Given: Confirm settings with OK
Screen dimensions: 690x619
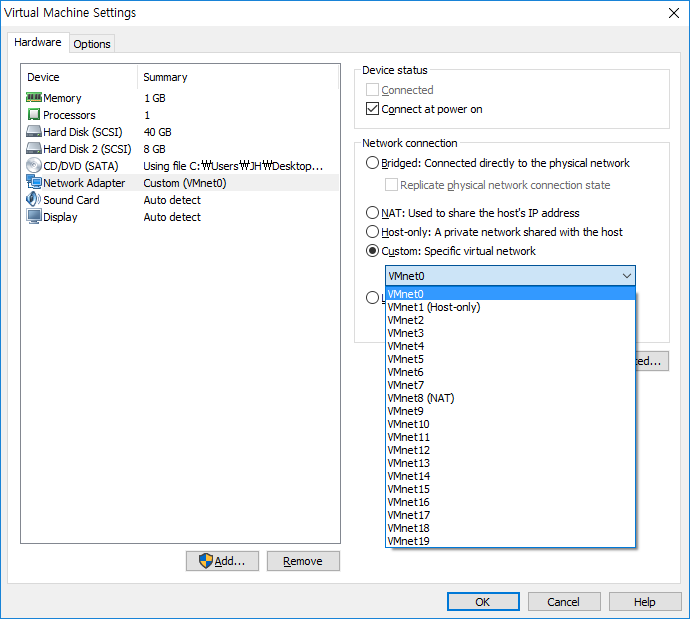Looking at the screenshot, I should point(483,601).
